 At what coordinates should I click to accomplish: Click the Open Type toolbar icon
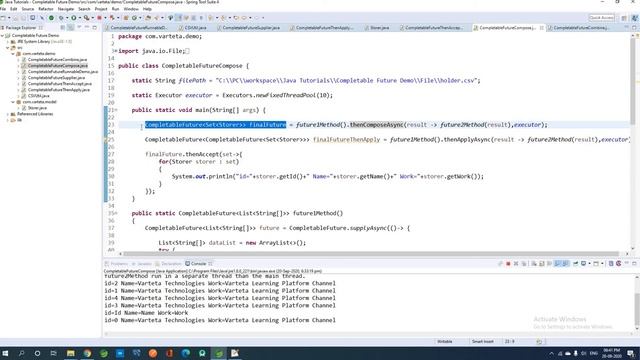(x=148, y=18)
